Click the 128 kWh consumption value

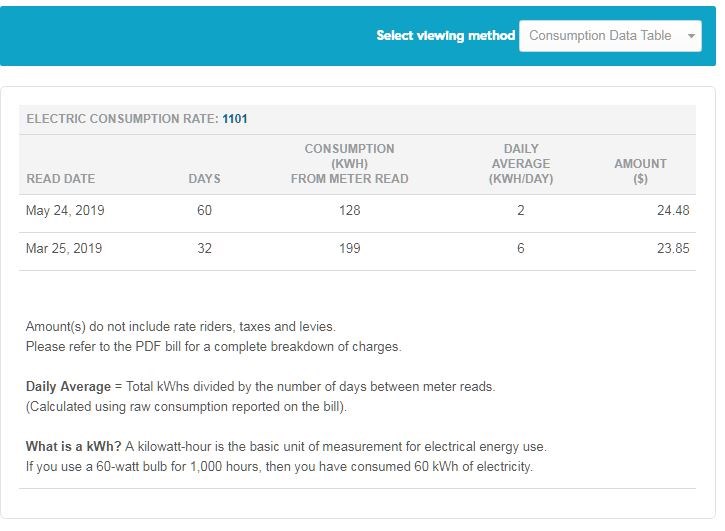[x=349, y=211]
